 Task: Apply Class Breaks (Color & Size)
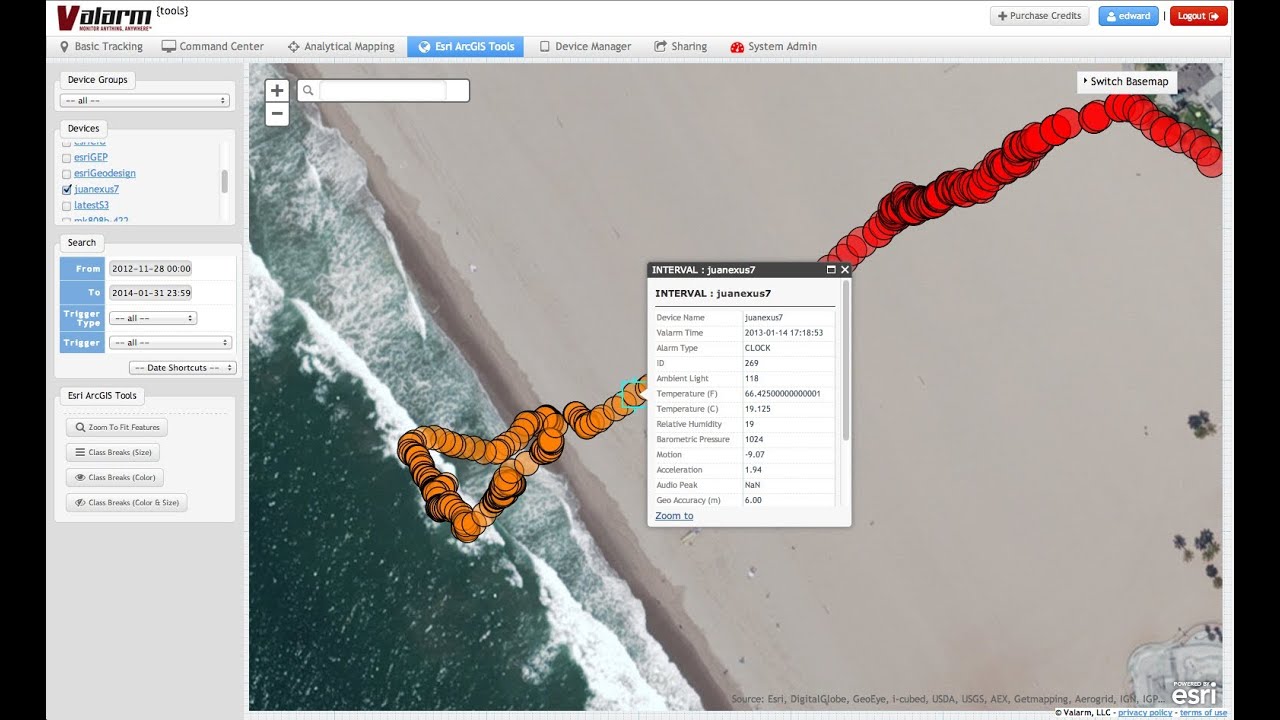126,503
